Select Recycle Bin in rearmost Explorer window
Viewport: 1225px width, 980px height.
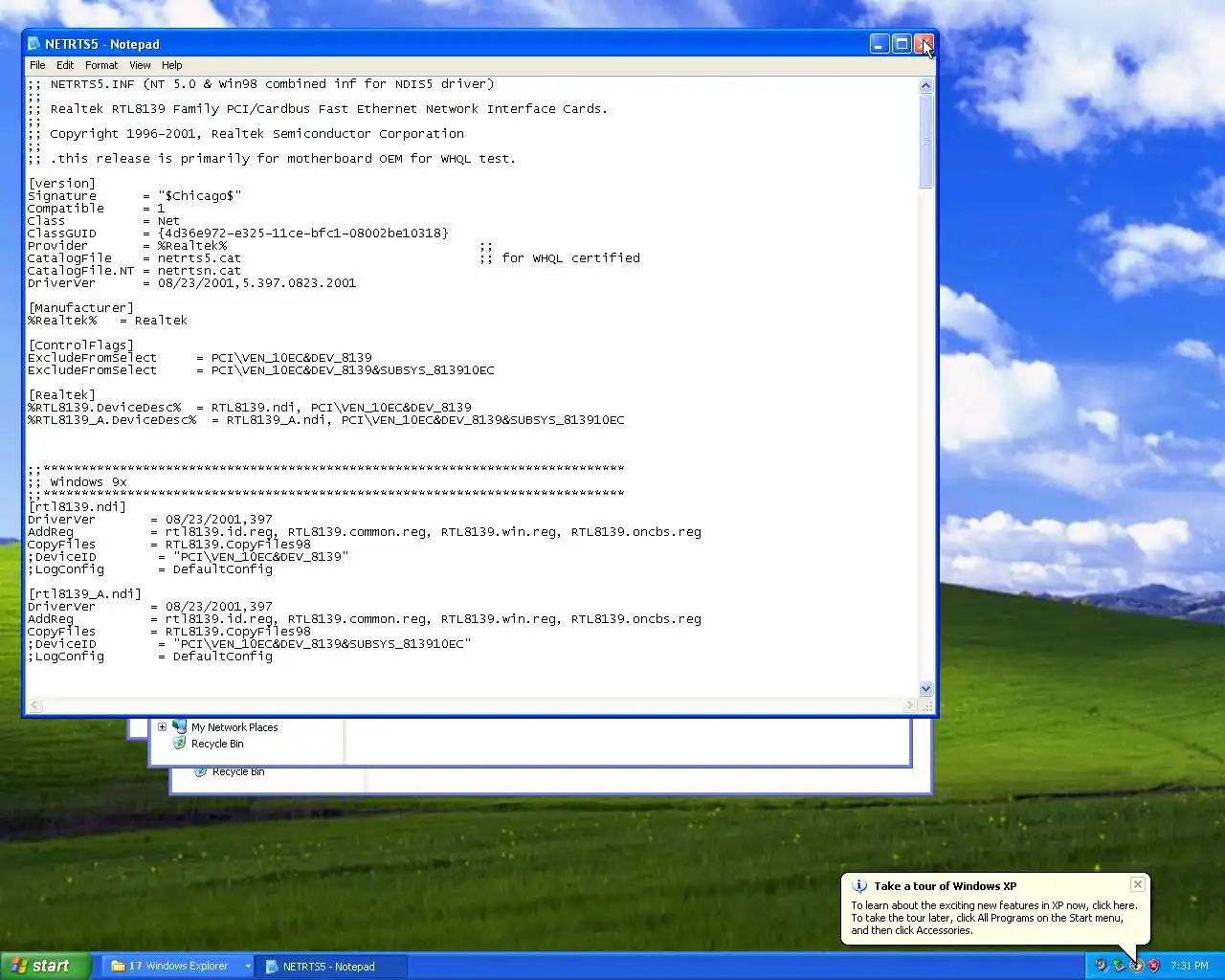coord(238,771)
